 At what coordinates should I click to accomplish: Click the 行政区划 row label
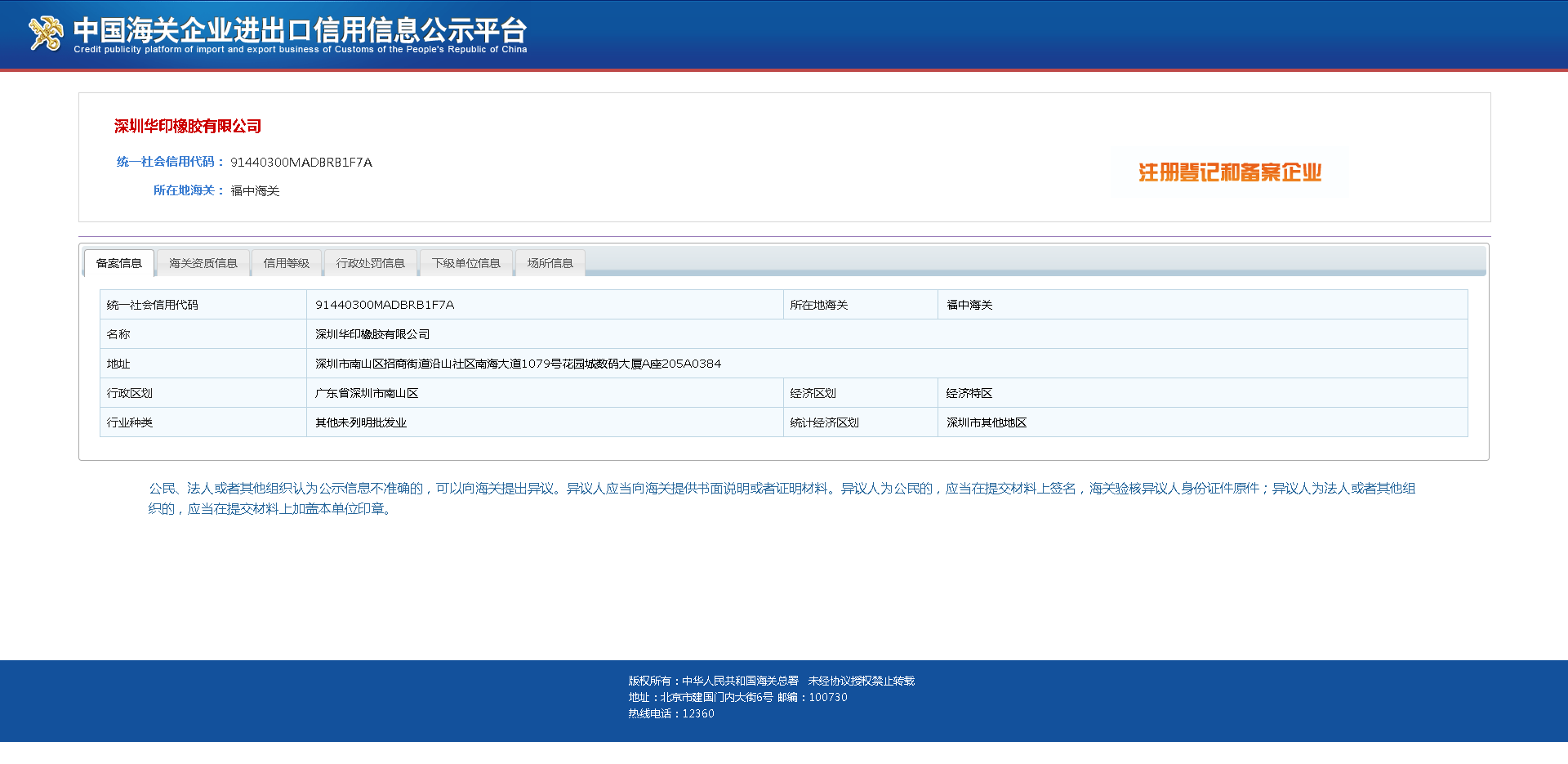click(130, 393)
